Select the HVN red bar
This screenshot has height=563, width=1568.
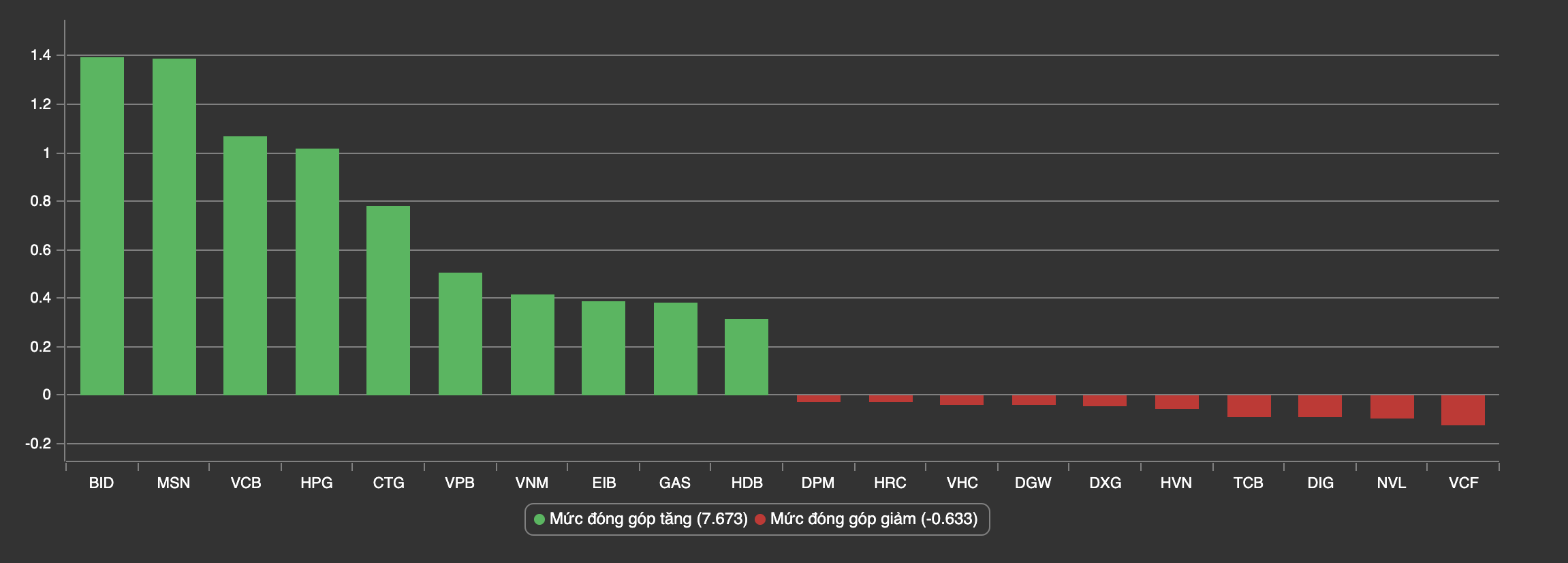click(1177, 402)
